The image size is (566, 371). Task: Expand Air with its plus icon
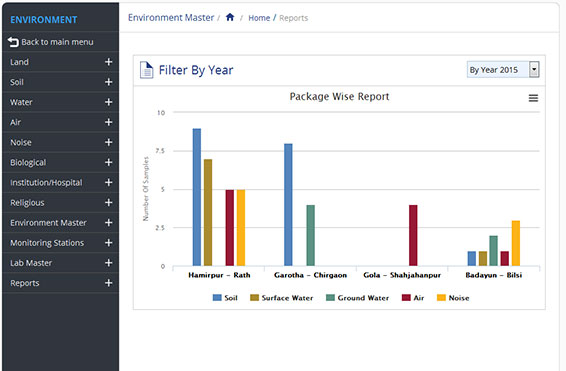click(108, 122)
